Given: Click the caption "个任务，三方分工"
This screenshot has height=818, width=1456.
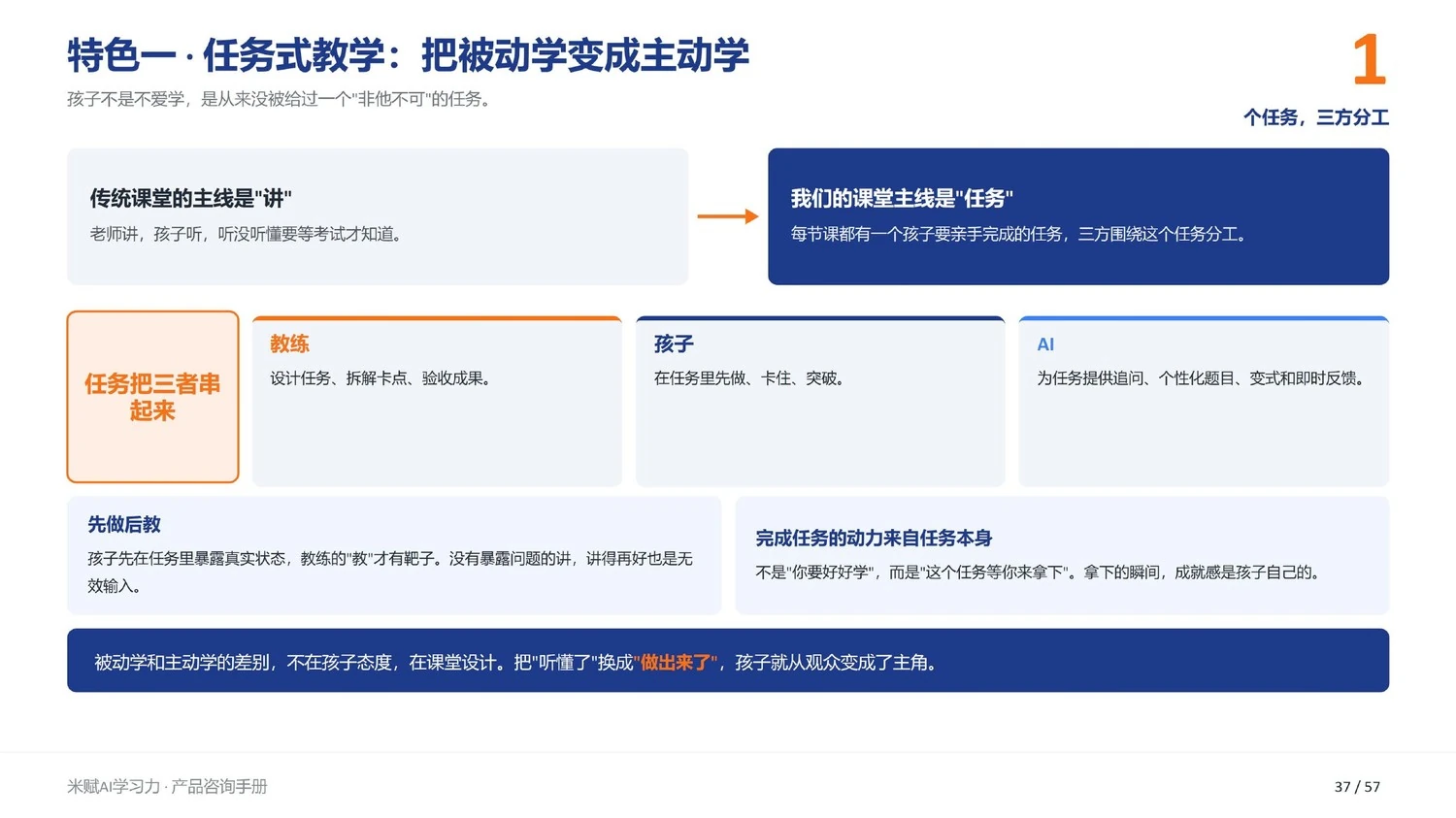Looking at the screenshot, I should pos(1316,117).
